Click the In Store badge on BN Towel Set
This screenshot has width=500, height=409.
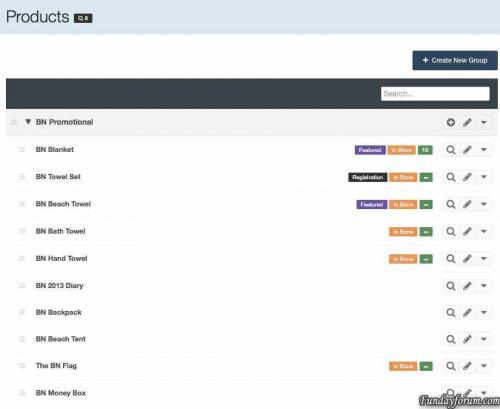pyautogui.click(x=403, y=177)
